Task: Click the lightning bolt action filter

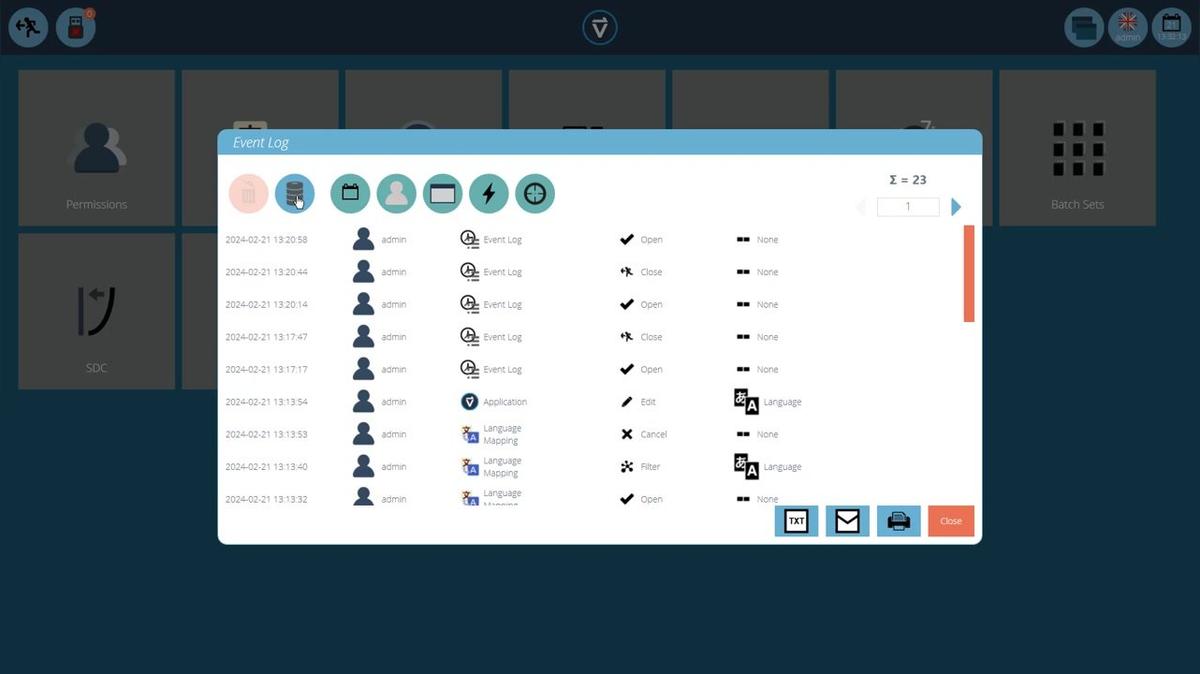Action: [488, 194]
